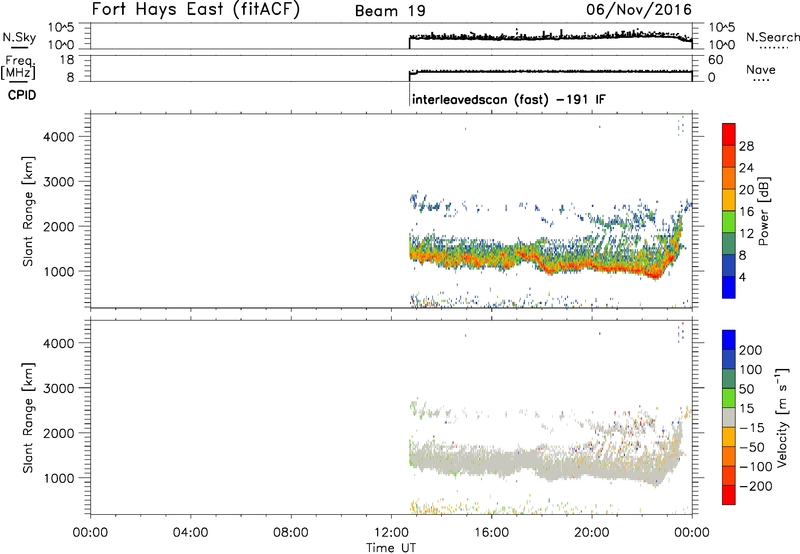
Task: Click the light green segment of the Power colorbar
Action: pos(729,222)
